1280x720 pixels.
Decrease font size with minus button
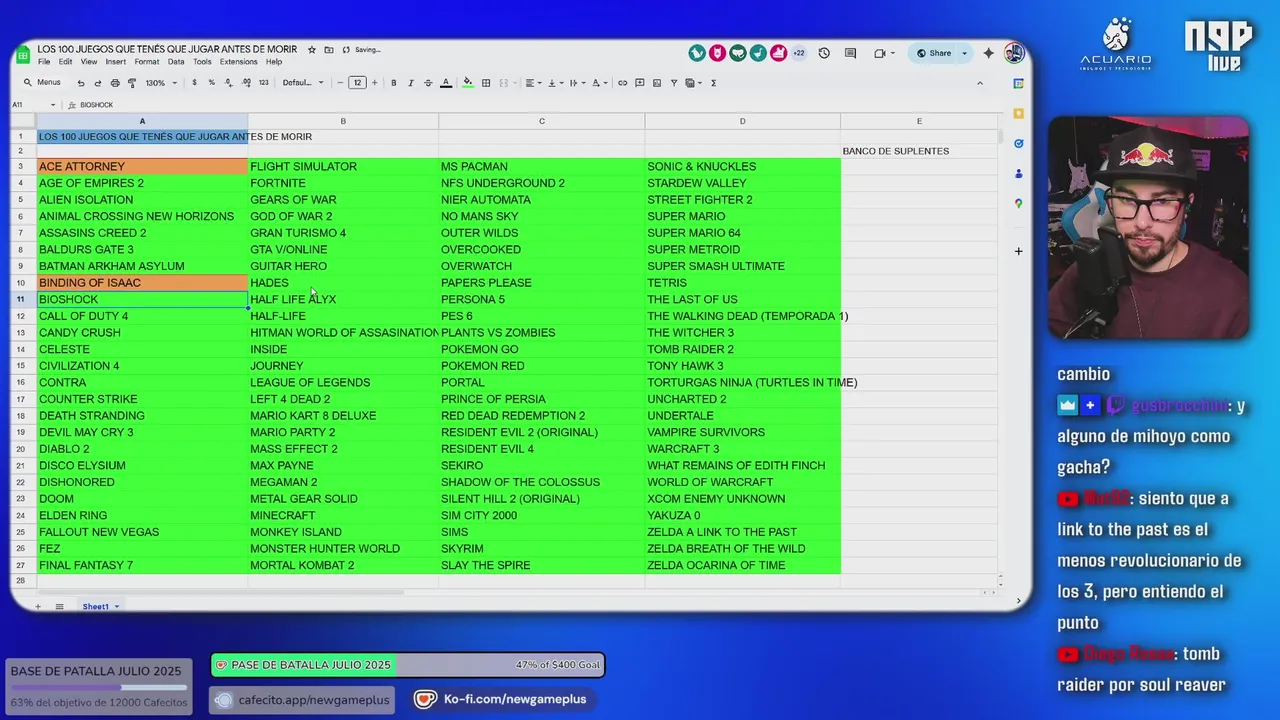coord(340,83)
